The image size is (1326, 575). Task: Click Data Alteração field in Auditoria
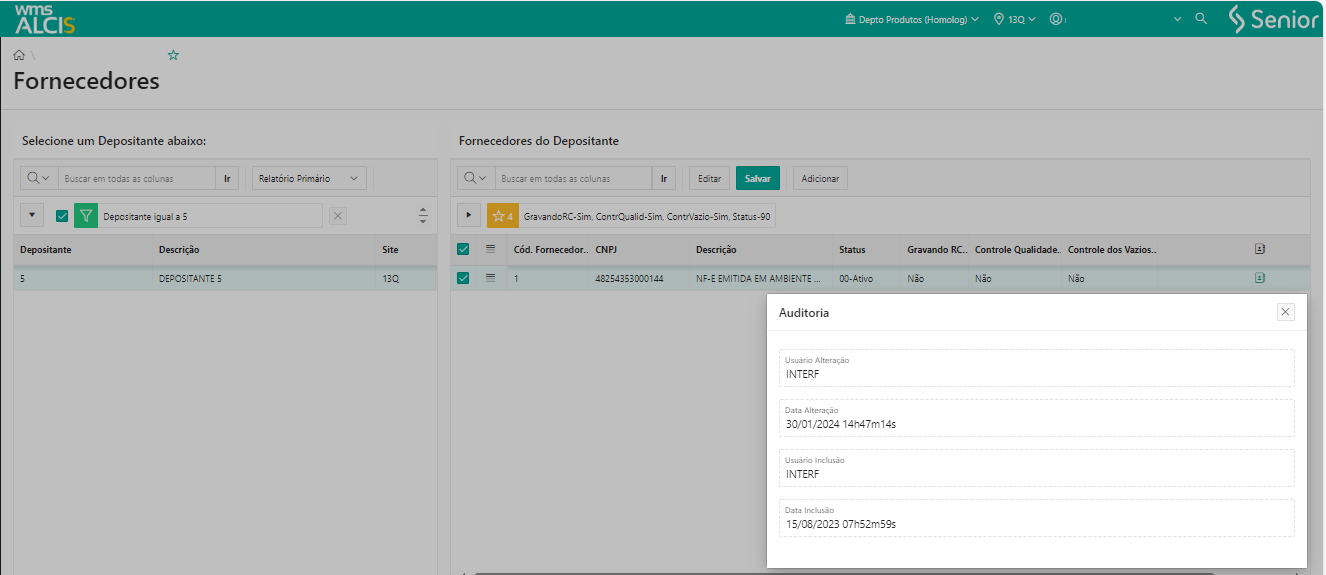1037,418
